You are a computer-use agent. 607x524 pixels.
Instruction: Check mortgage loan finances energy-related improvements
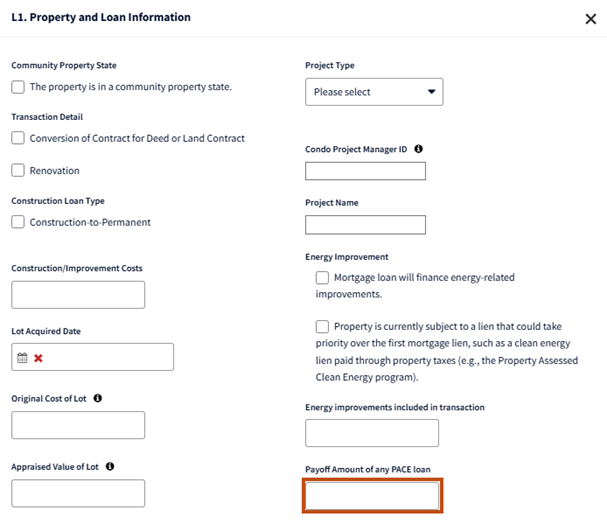coord(322,277)
